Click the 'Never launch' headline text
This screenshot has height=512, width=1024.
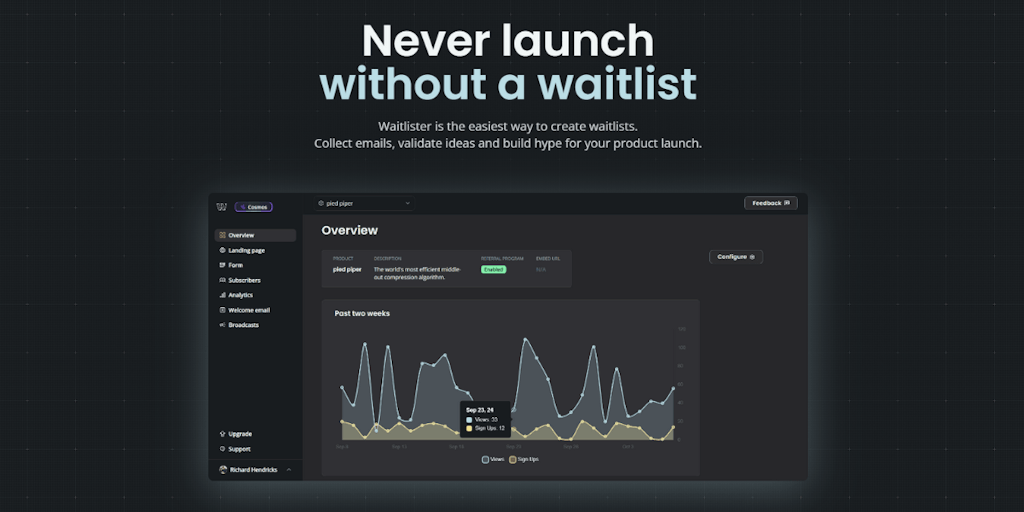[508, 40]
